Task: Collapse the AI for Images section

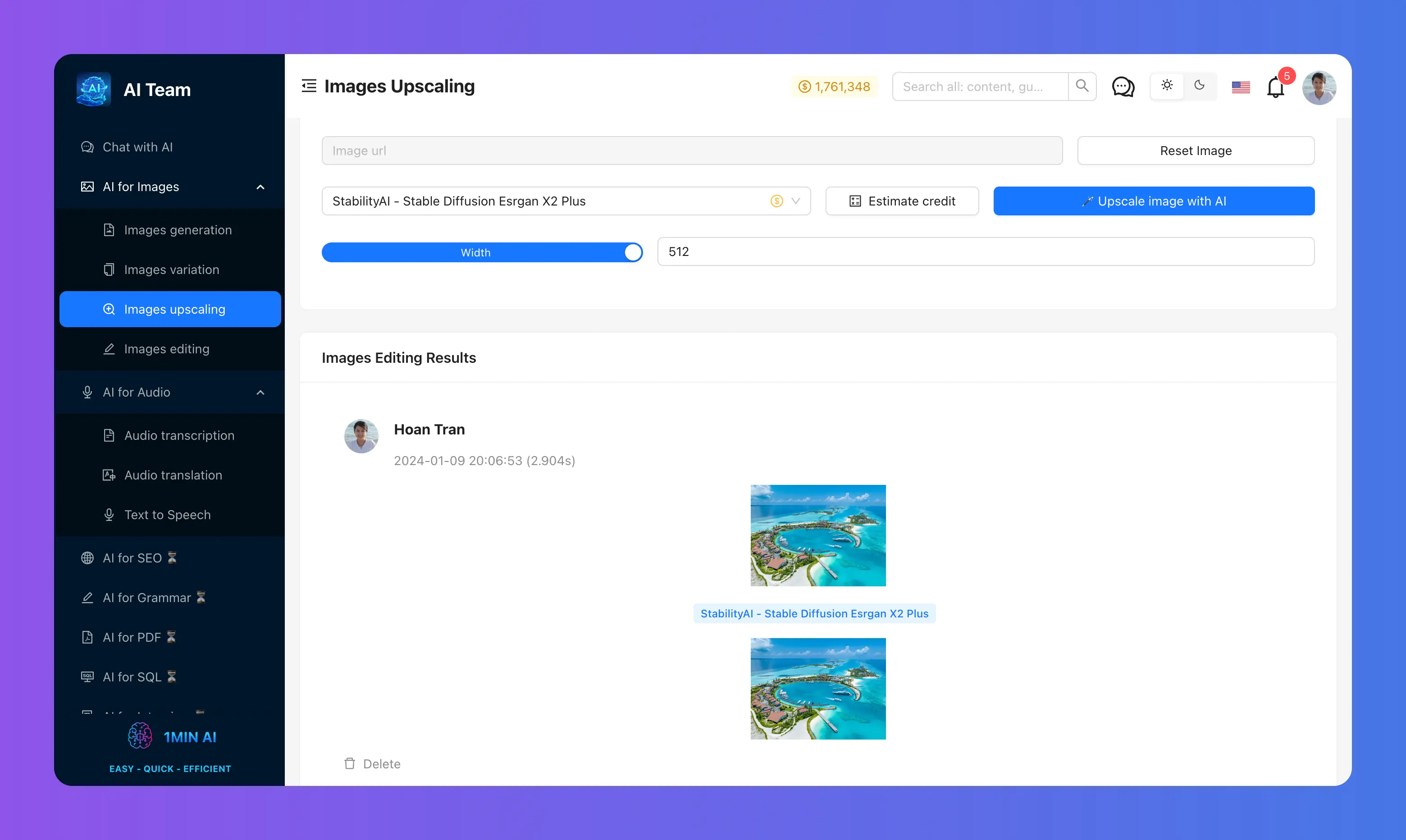Action: coord(260,187)
